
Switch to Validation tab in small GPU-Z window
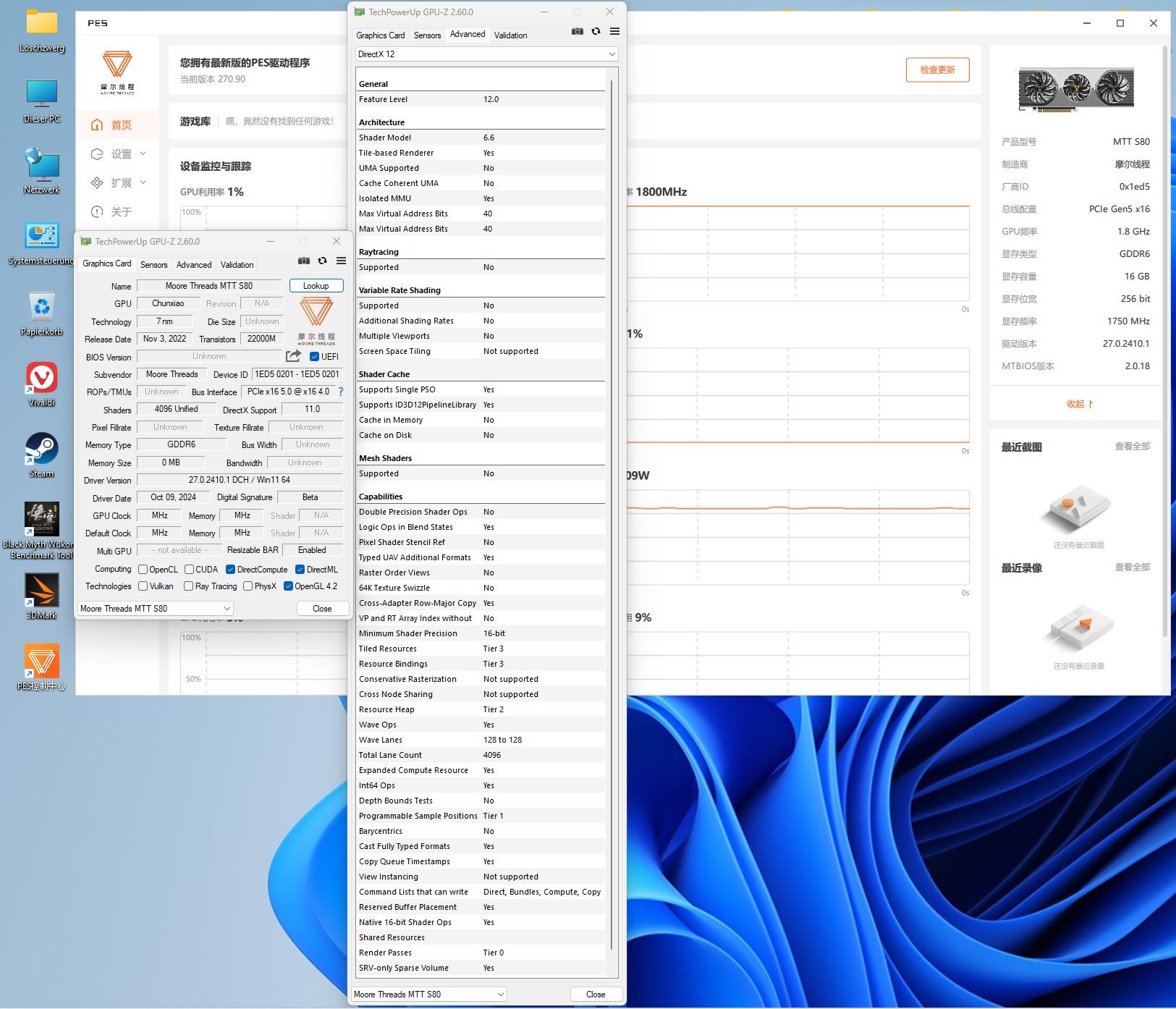tap(237, 265)
